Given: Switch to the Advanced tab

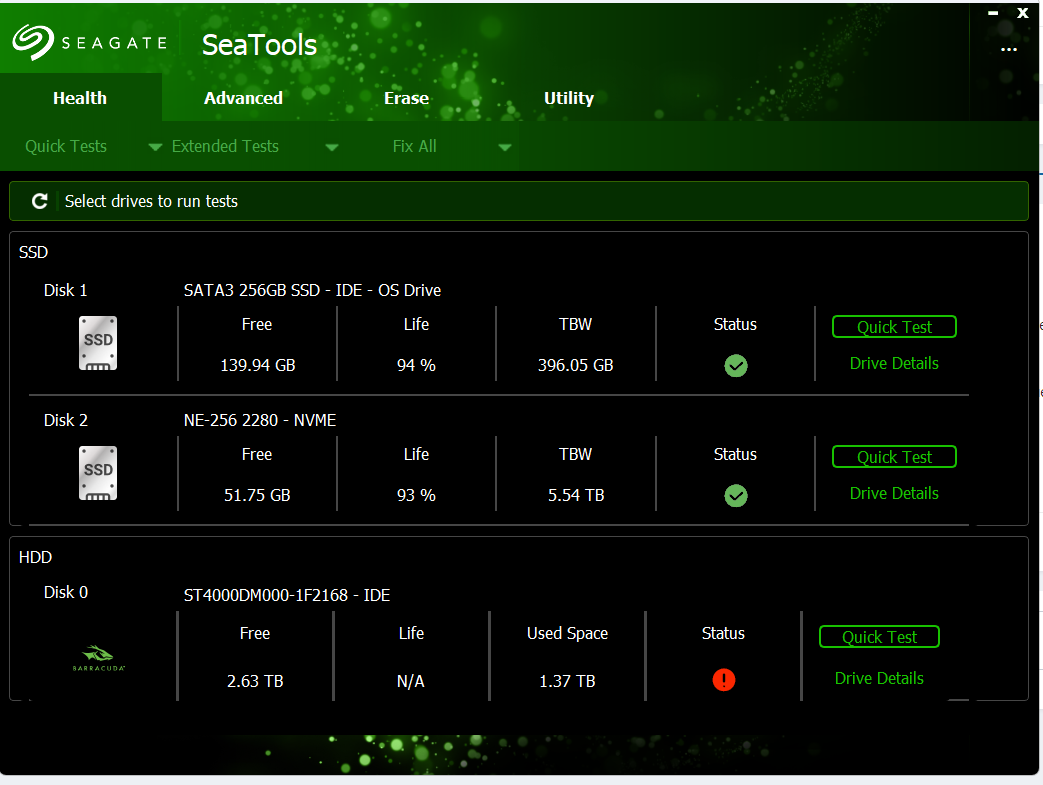Looking at the screenshot, I should point(243,98).
